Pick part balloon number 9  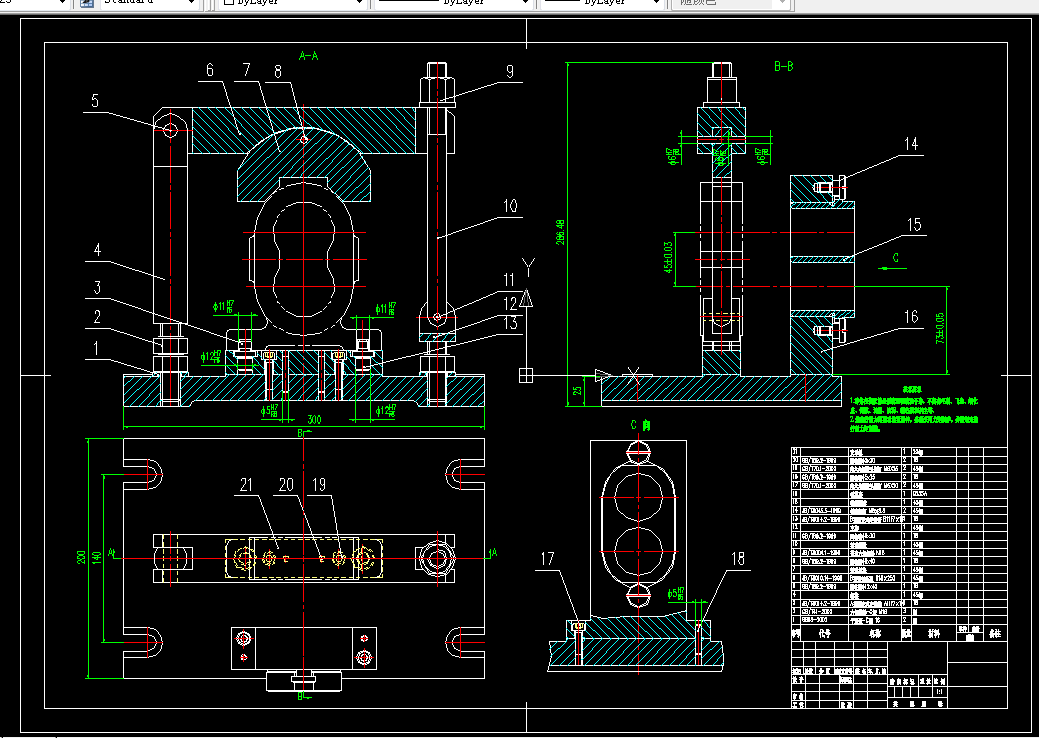(510, 71)
